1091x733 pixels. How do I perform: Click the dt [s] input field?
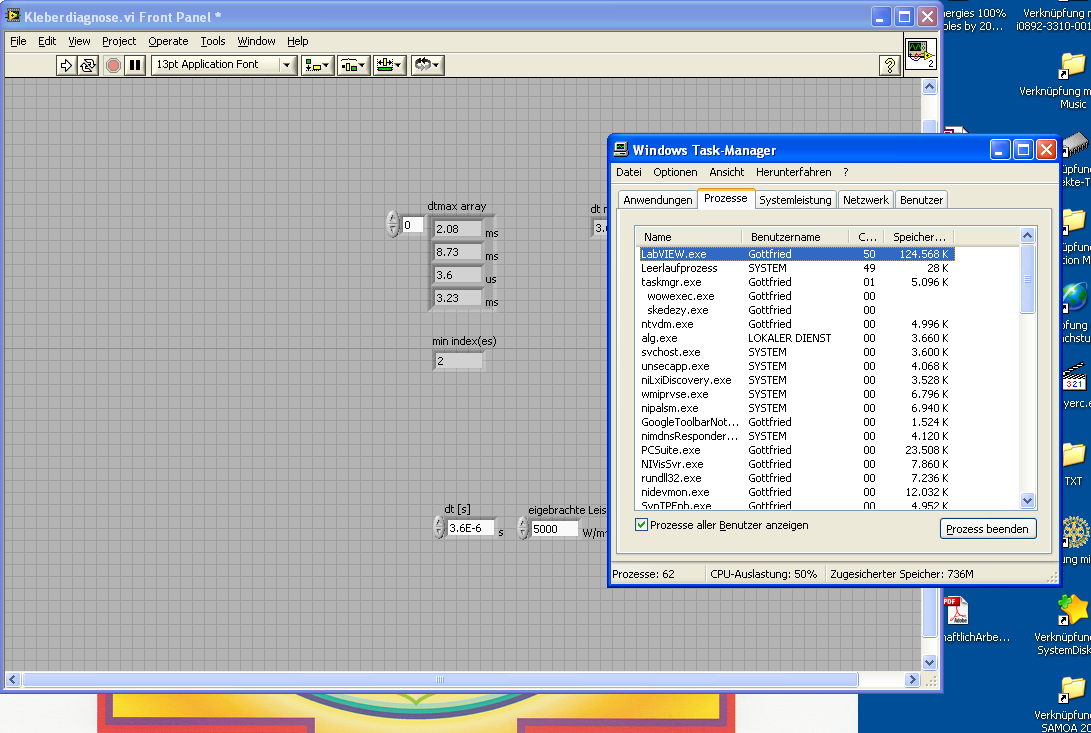click(470, 528)
